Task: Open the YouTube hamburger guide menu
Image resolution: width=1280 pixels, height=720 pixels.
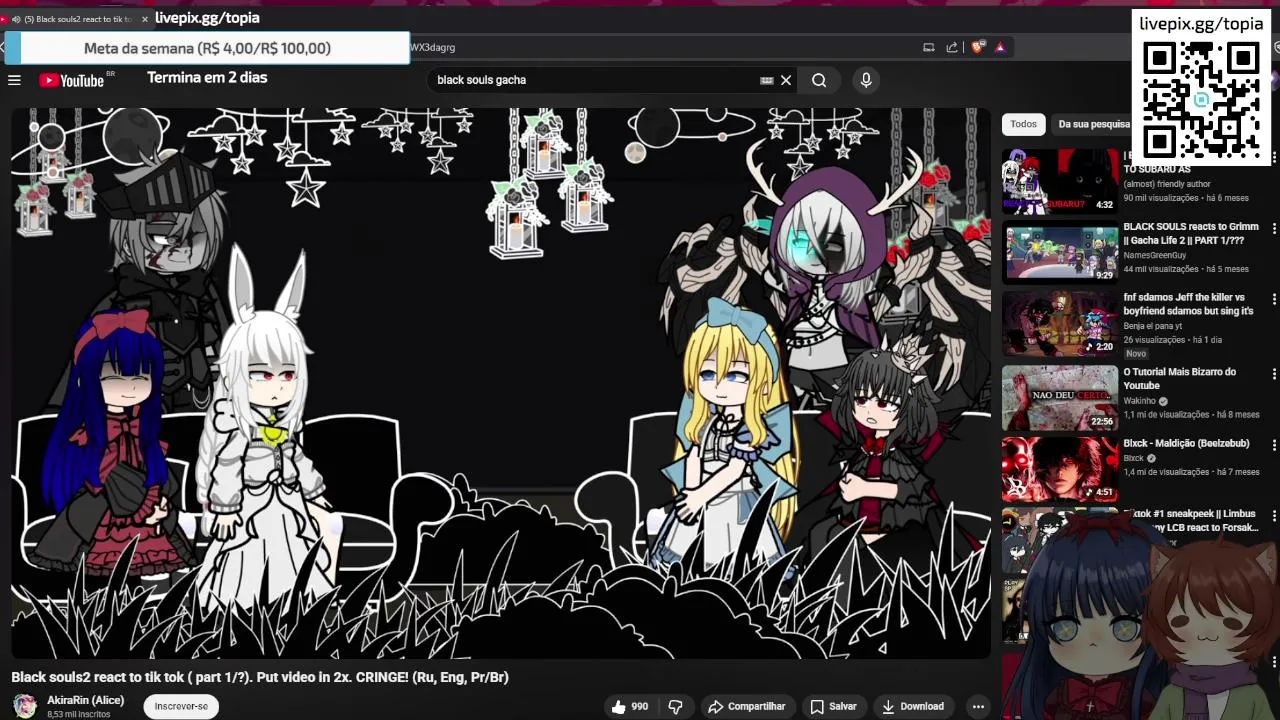Action: (14, 80)
